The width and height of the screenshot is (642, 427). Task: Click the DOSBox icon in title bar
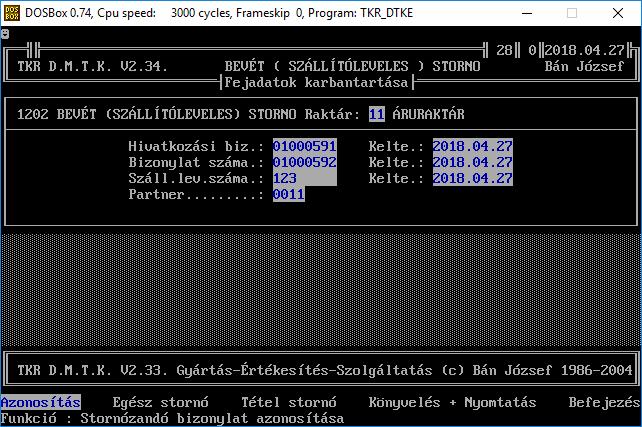coord(11,13)
